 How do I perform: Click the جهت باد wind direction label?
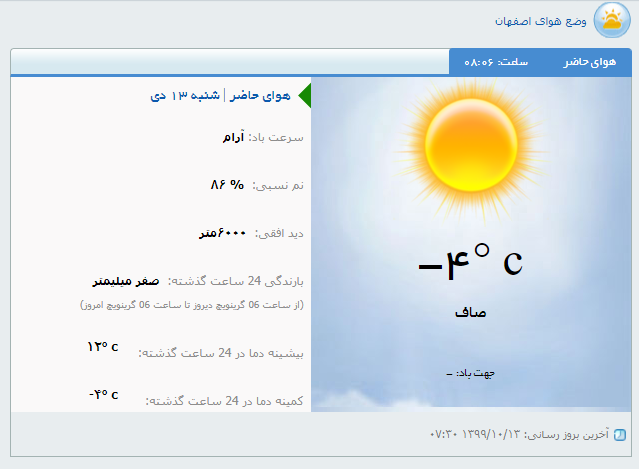tap(471, 373)
